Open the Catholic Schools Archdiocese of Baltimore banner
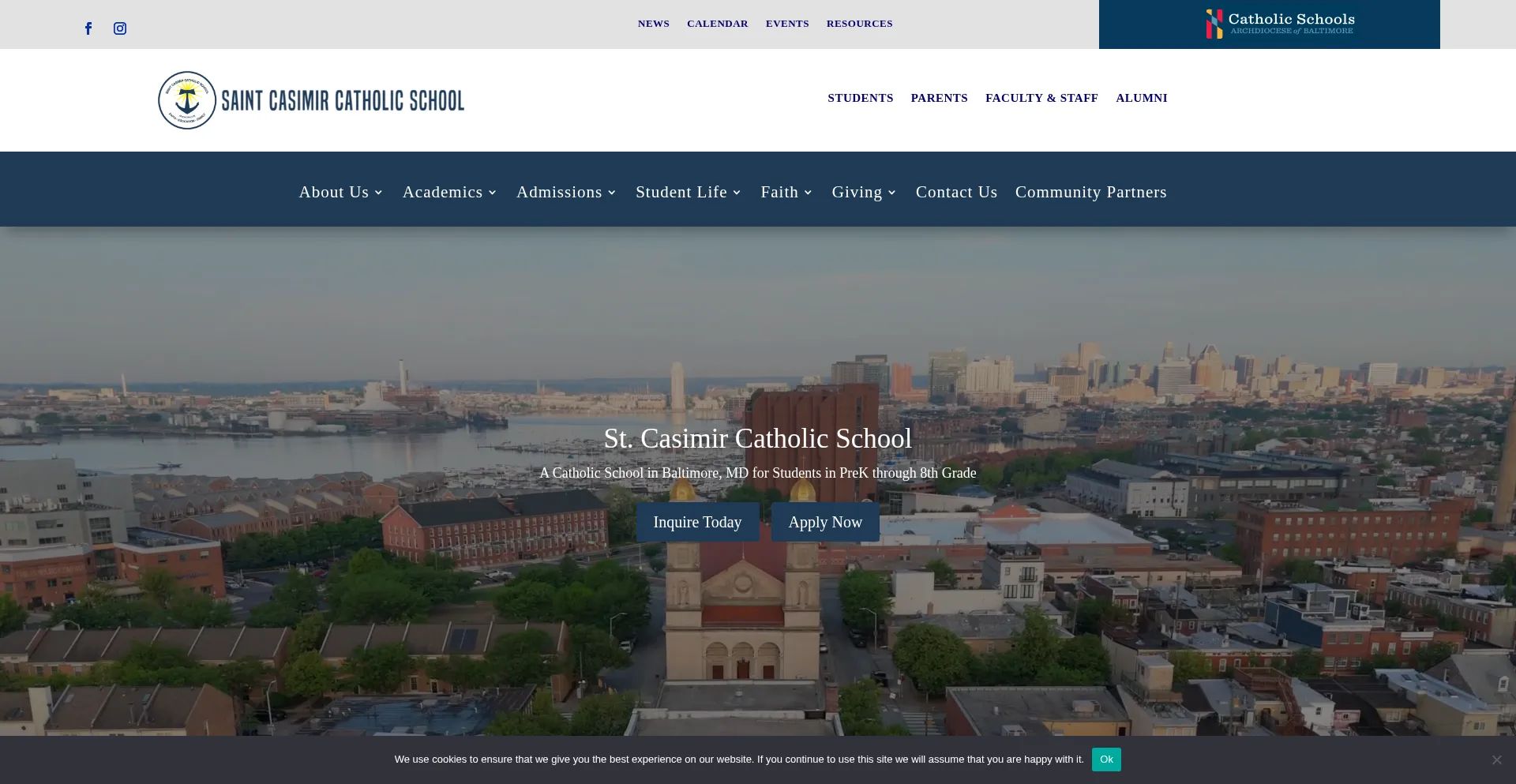This screenshot has height=784, width=1516. pos(1279,24)
